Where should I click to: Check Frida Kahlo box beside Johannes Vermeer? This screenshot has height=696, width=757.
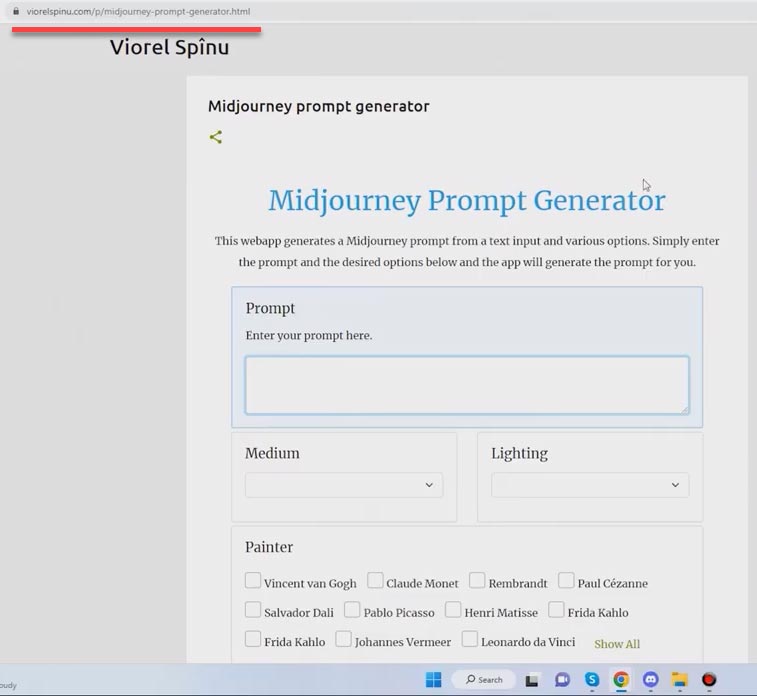pyautogui.click(x=252, y=639)
